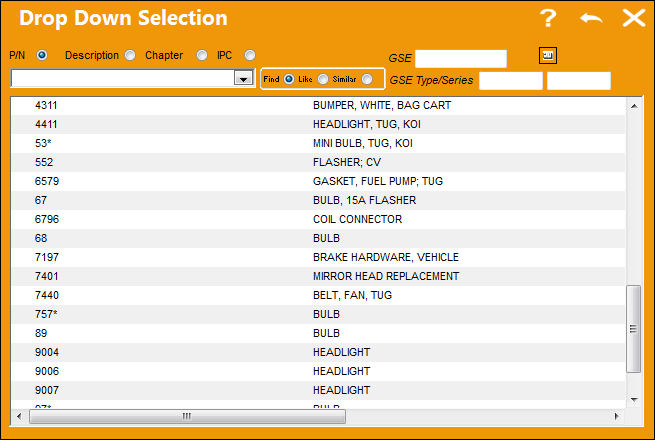Select part number 7401

46,277
